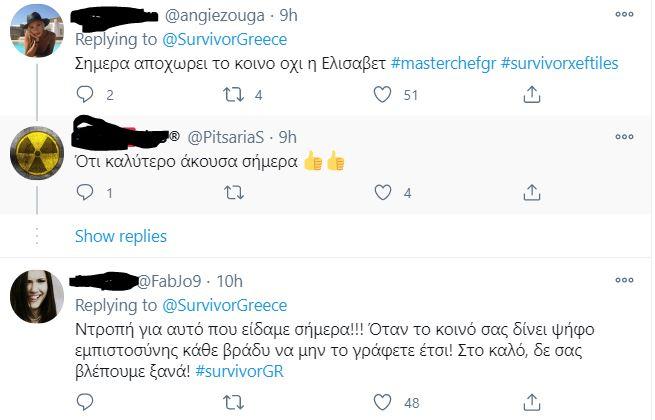The width and height of the screenshot is (655, 420).
Task: Open the radioactive symbol profile avatar
Action: 37,153
